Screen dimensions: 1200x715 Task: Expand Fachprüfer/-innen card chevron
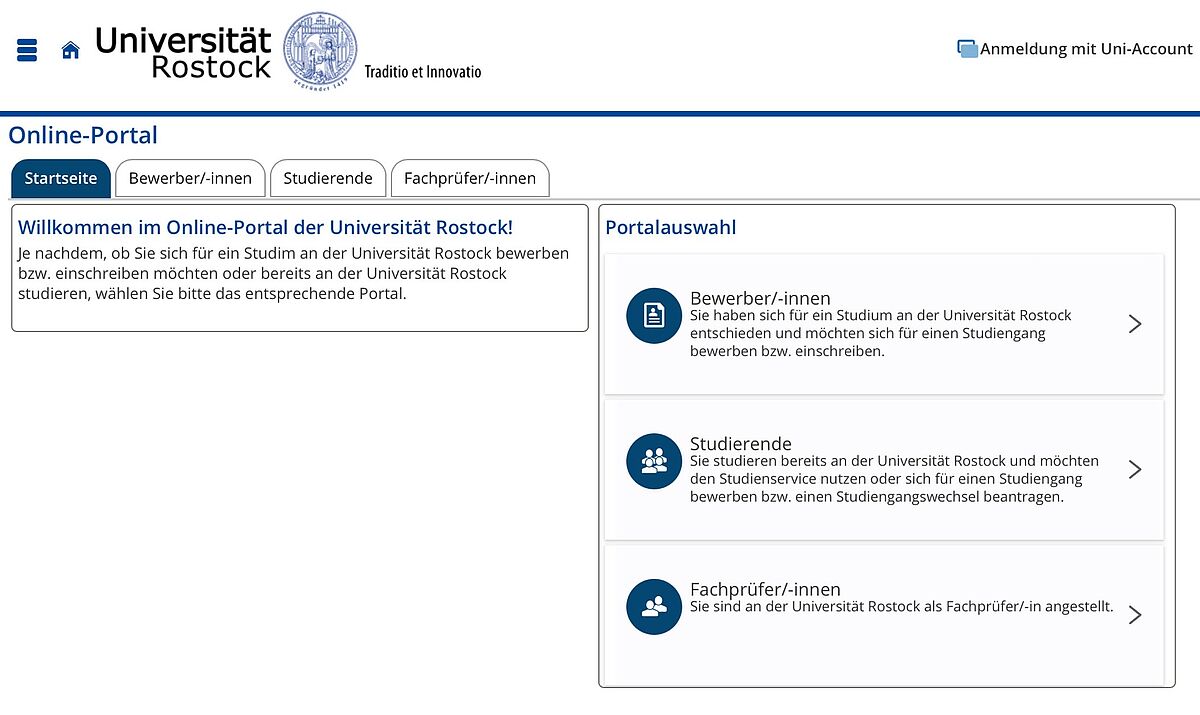click(1134, 615)
